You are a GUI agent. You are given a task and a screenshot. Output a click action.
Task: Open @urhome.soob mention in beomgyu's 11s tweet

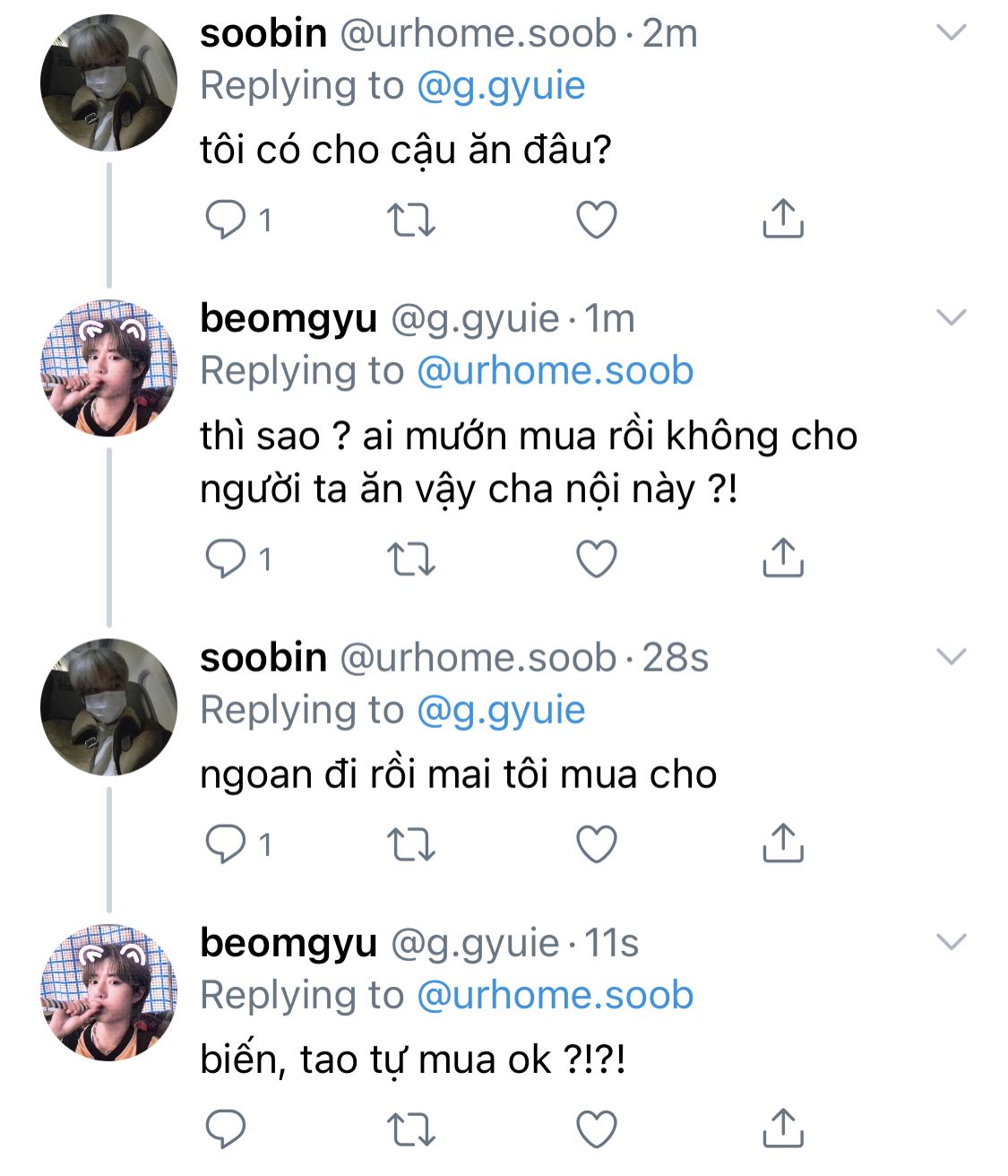tap(556, 995)
